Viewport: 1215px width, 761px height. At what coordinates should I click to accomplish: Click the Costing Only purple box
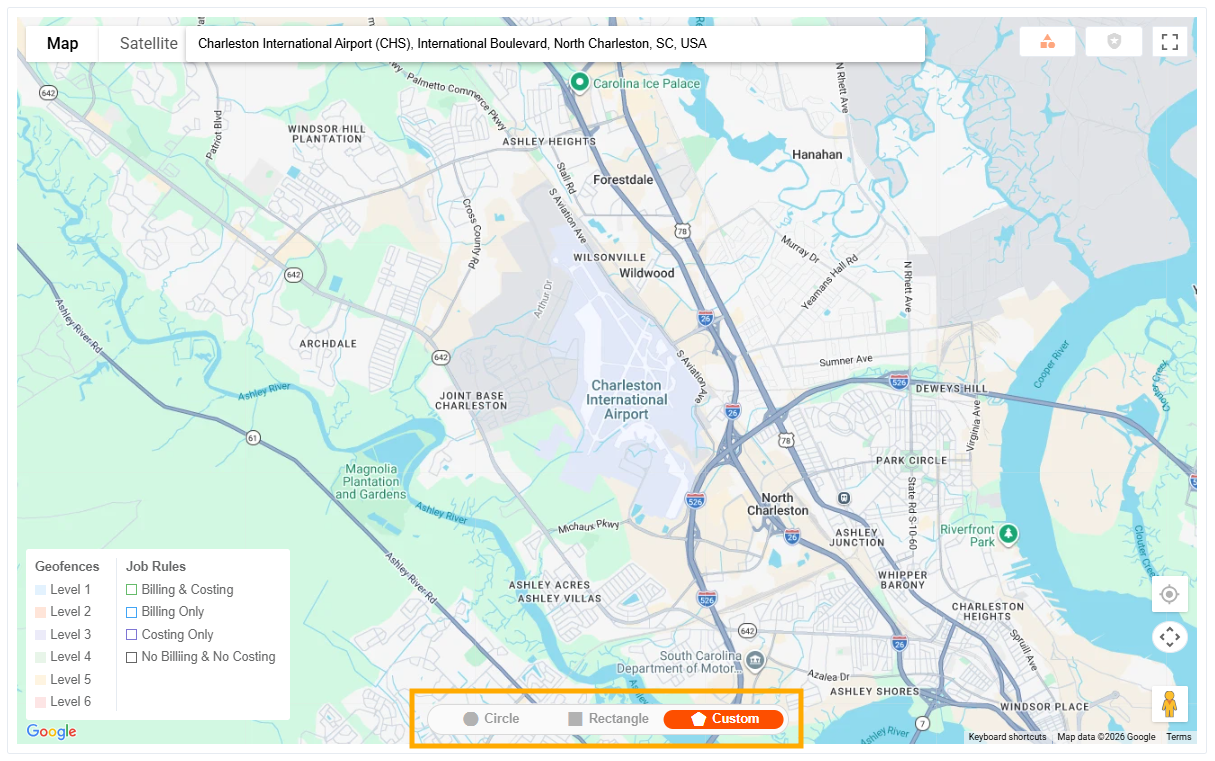131,635
